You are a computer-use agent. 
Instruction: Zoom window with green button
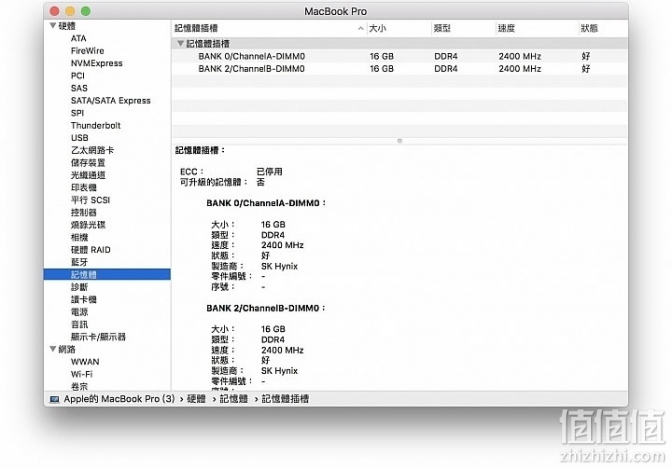pos(86,11)
